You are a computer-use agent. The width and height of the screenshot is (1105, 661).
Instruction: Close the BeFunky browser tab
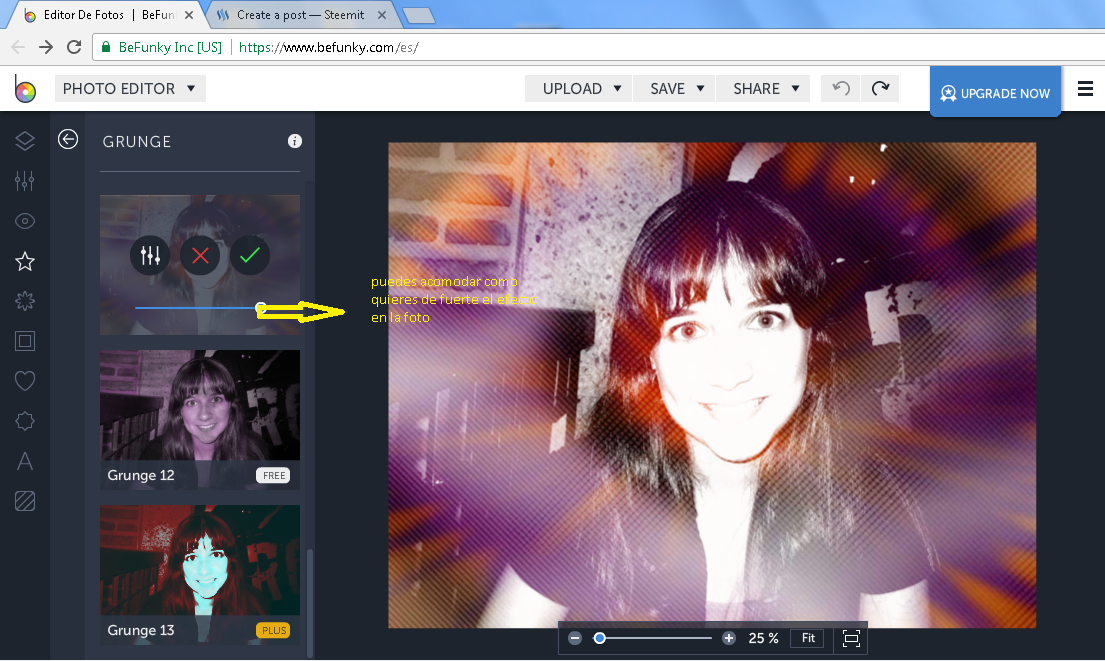coord(189,15)
